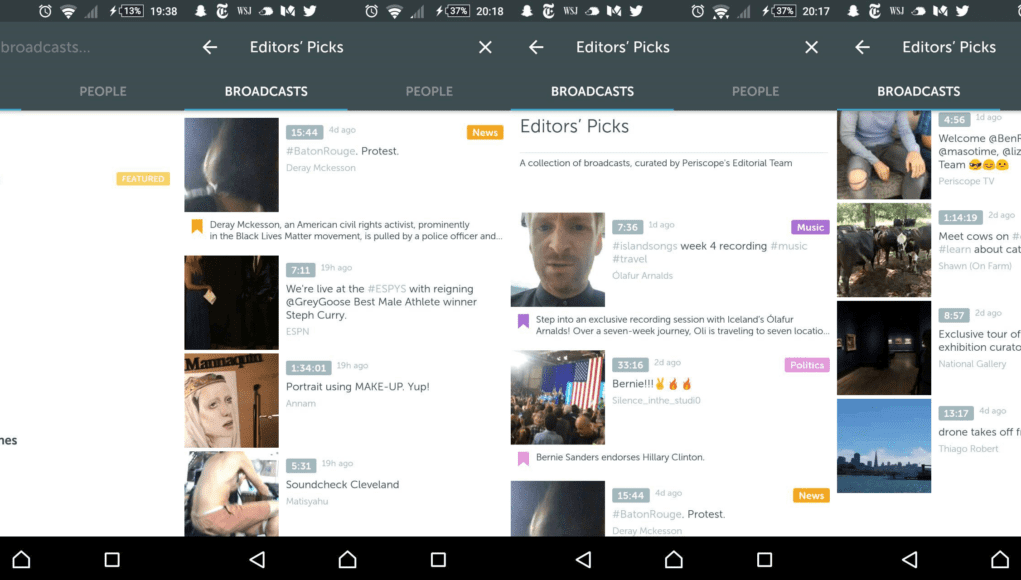Open the Bernie rally flag thumbnail
This screenshot has width=1021, height=580.
557,397
